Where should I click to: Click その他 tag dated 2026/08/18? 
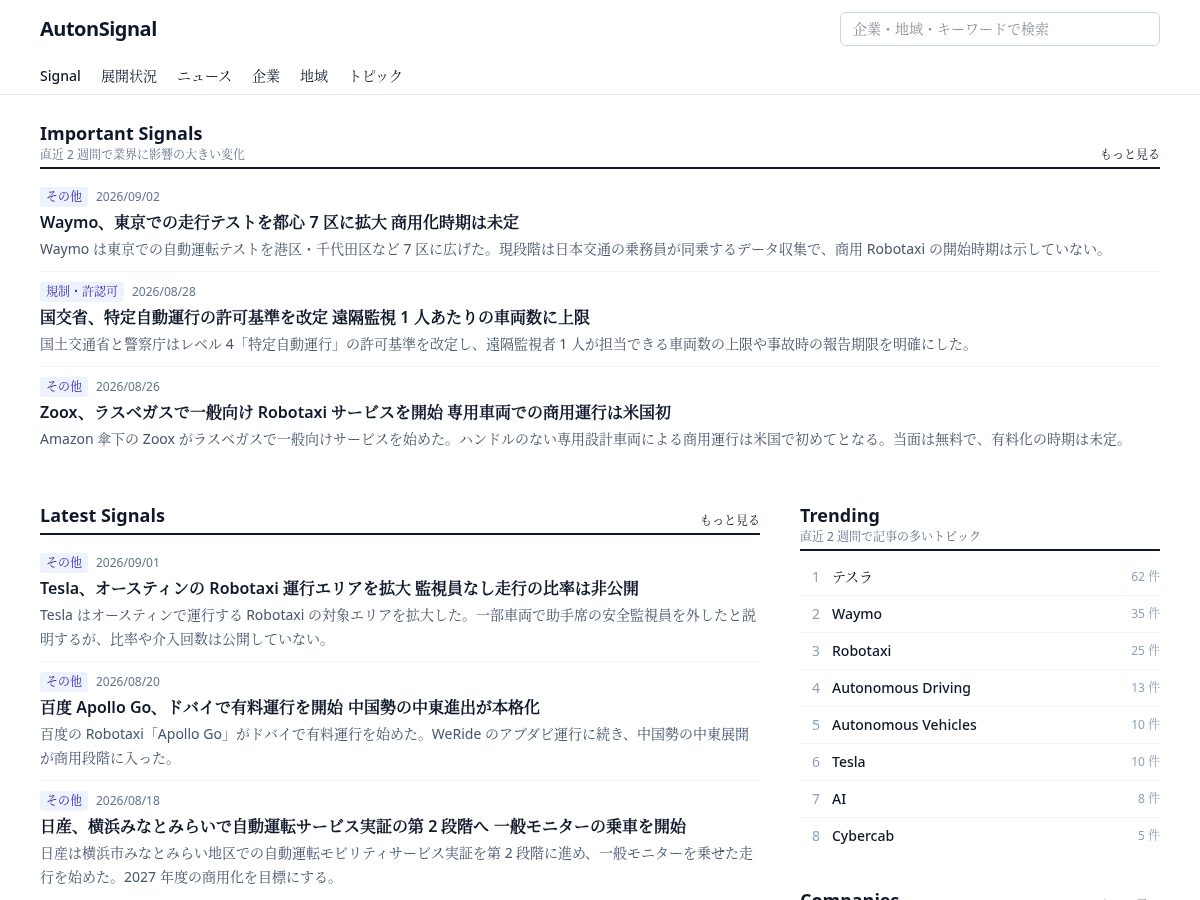tap(64, 800)
